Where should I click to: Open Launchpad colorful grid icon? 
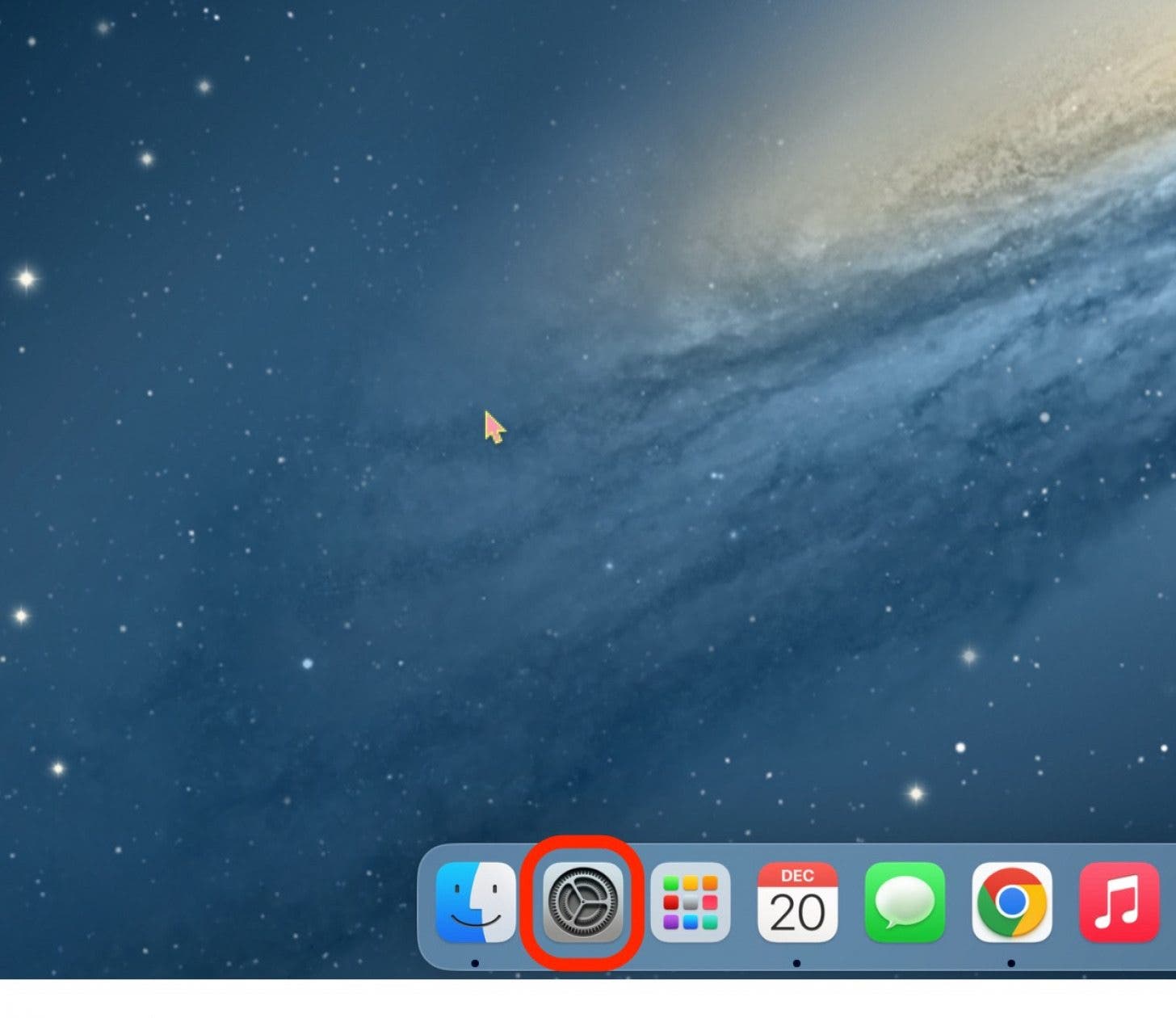click(690, 902)
